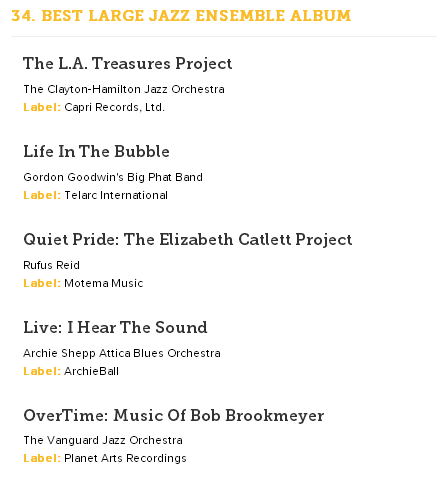The width and height of the screenshot is (437, 486).
Task: Click the Rufus Reid artist name
Action: (51, 265)
